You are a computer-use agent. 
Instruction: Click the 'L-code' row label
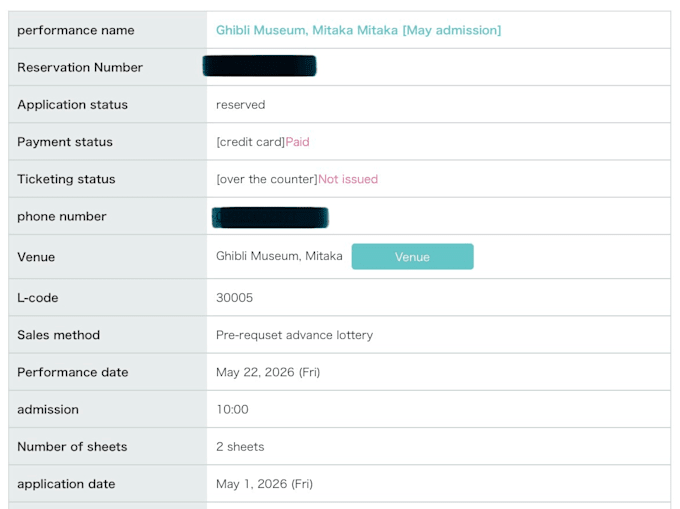point(38,298)
